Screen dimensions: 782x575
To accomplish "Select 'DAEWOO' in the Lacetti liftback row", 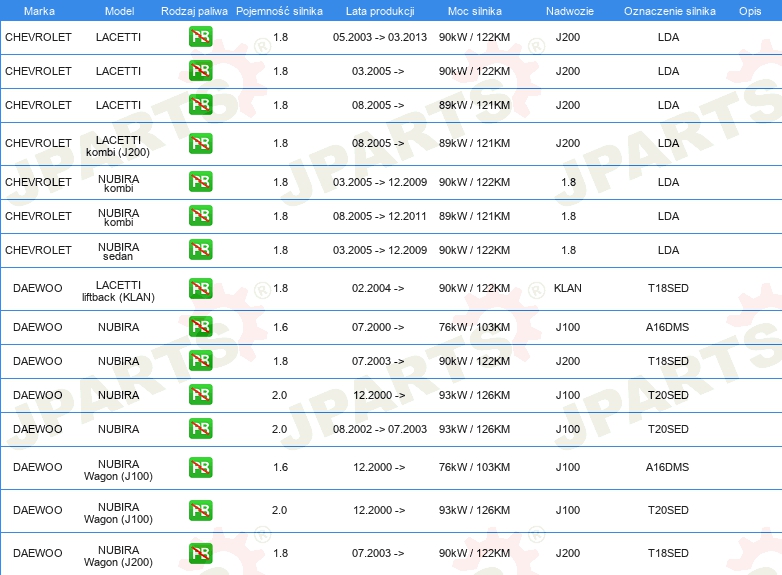I will pos(37,288).
